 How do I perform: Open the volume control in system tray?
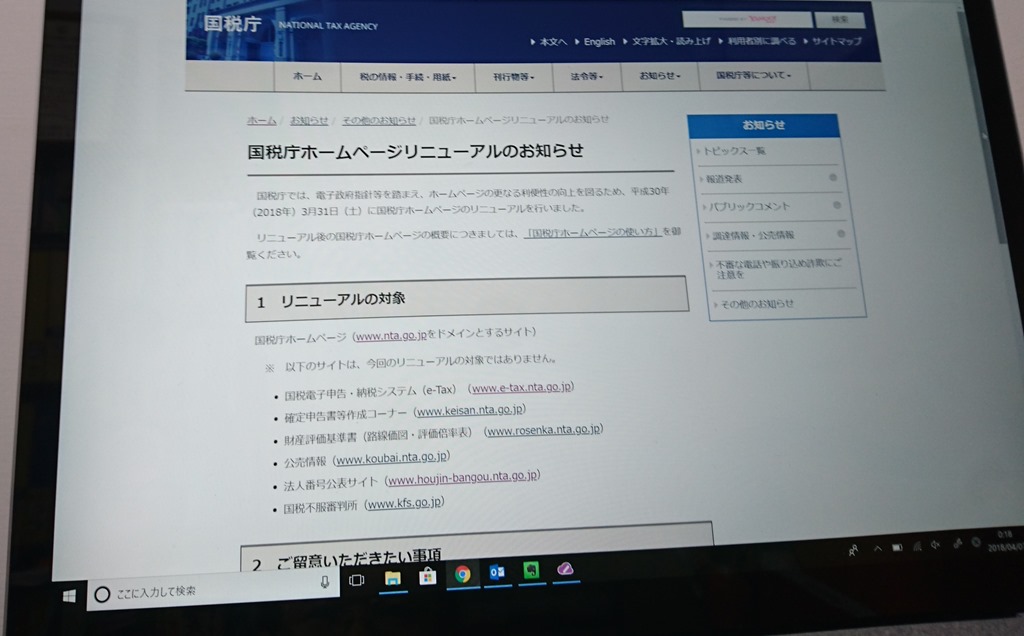(x=936, y=545)
